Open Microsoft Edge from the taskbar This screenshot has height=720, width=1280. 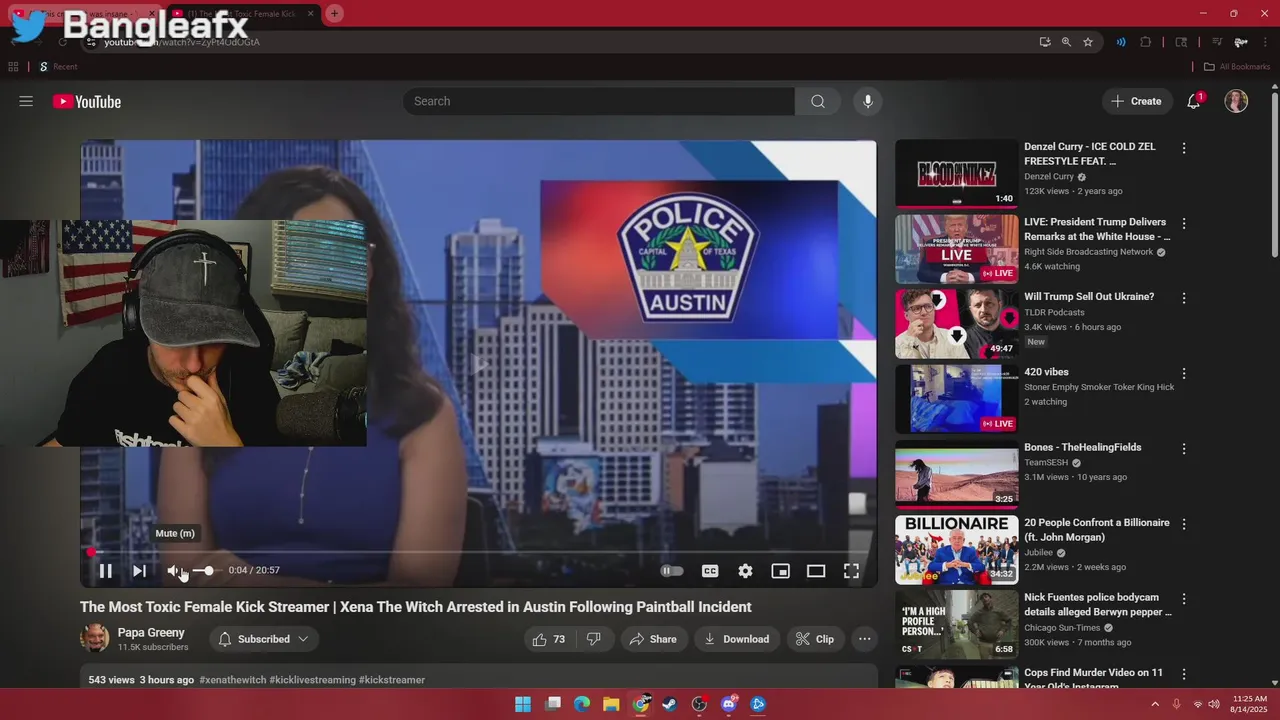pos(582,704)
